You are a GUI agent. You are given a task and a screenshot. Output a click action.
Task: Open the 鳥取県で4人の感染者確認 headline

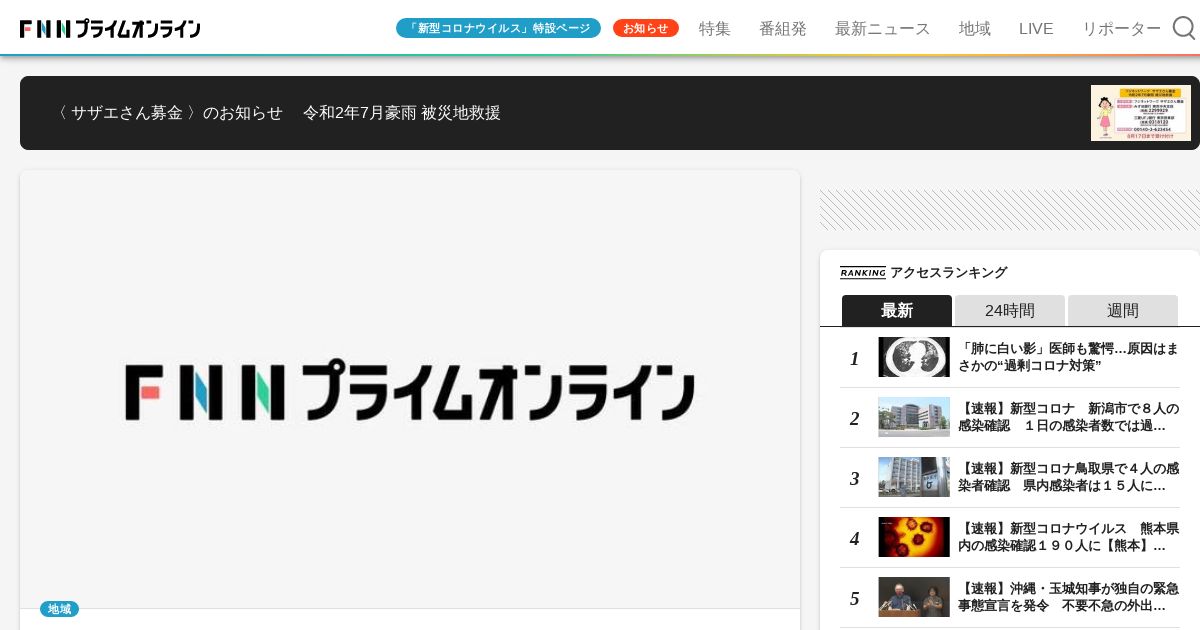point(1068,477)
